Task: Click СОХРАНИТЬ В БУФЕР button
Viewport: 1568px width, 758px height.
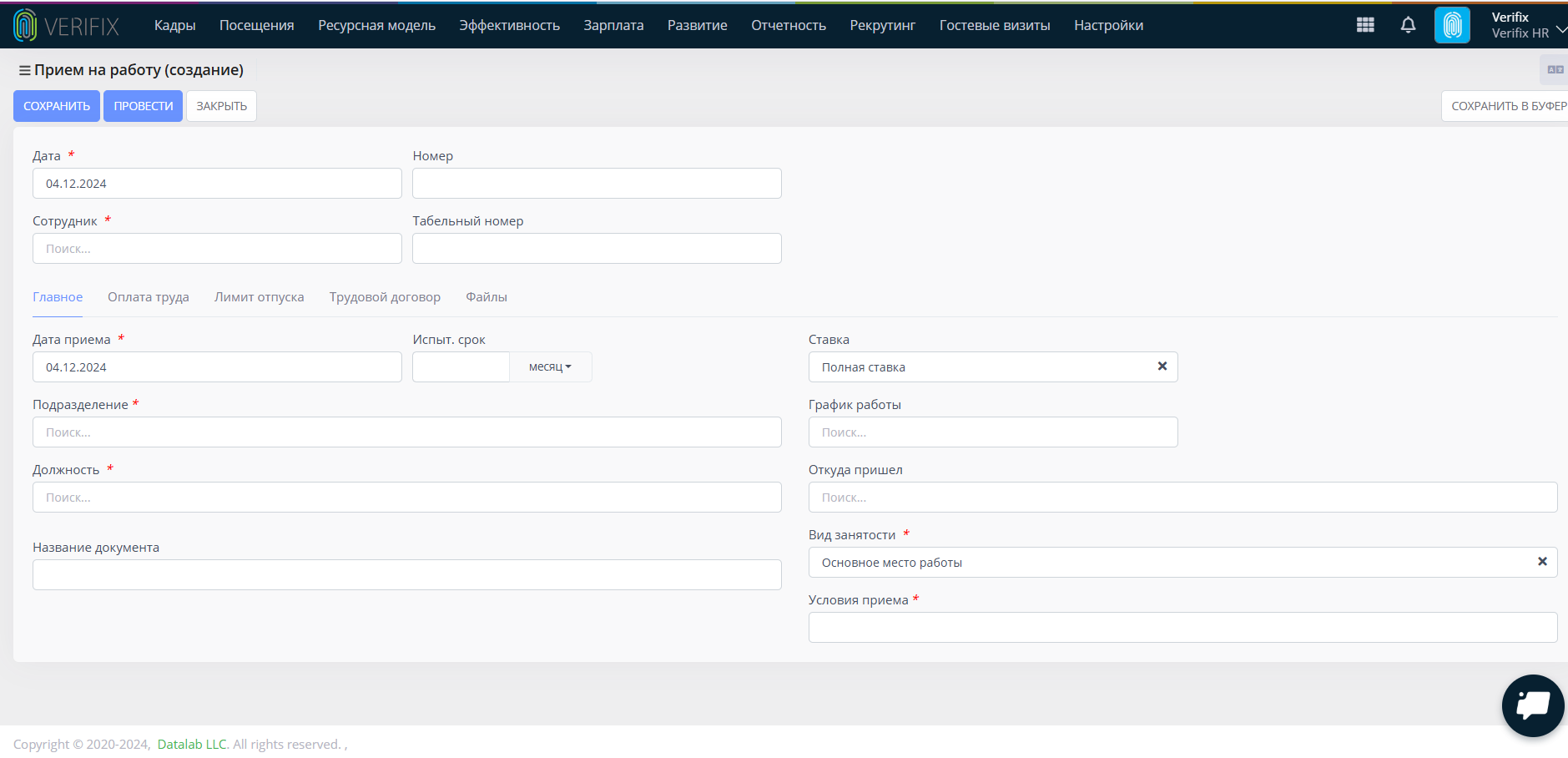Action: 1505,106
